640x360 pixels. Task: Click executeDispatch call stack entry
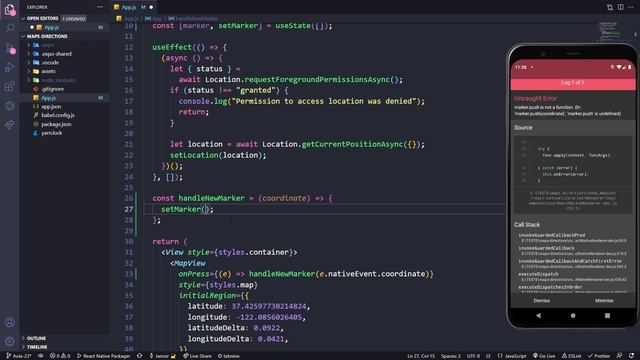point(573,277)
